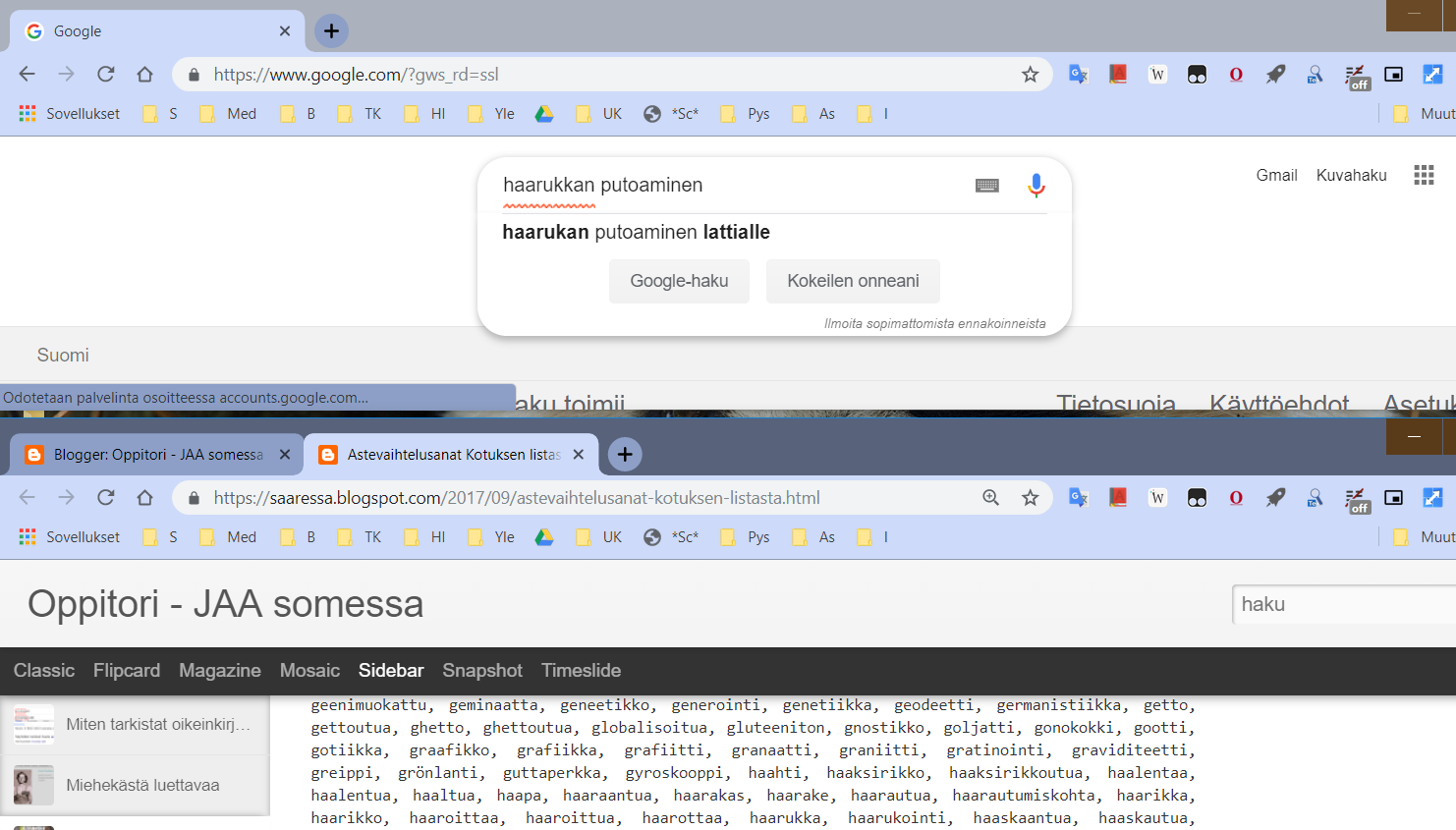
Task: Reload page in top Google window
Action: (106, 74)
